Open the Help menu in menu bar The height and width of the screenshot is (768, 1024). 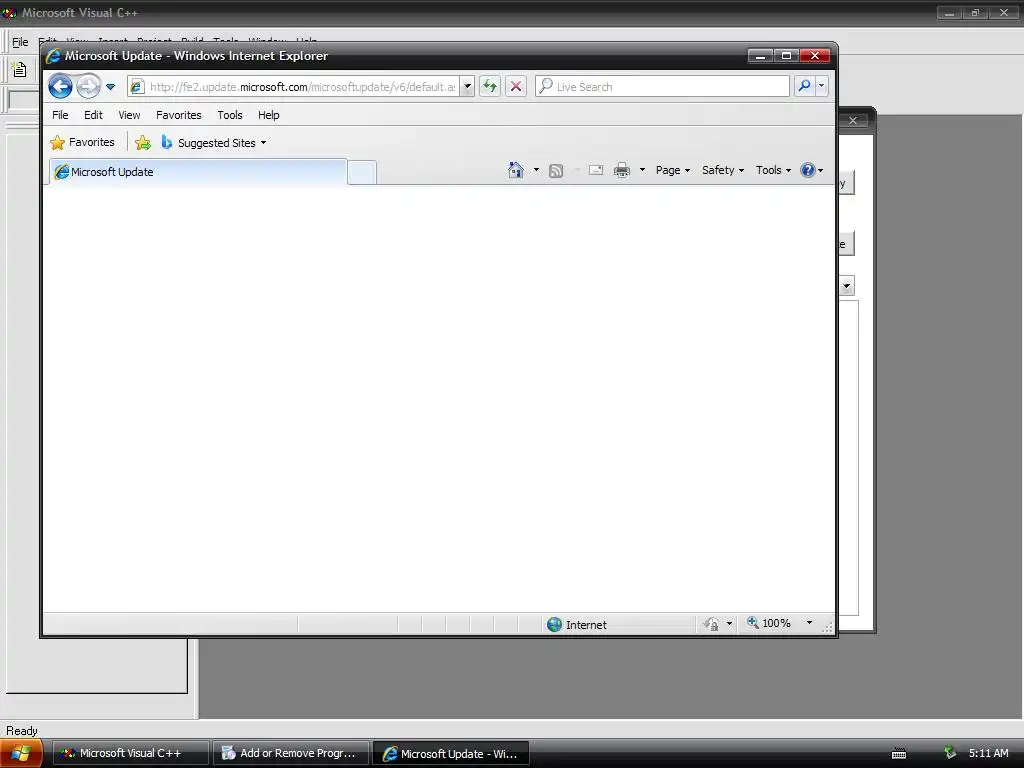click(x=268, y=115)
